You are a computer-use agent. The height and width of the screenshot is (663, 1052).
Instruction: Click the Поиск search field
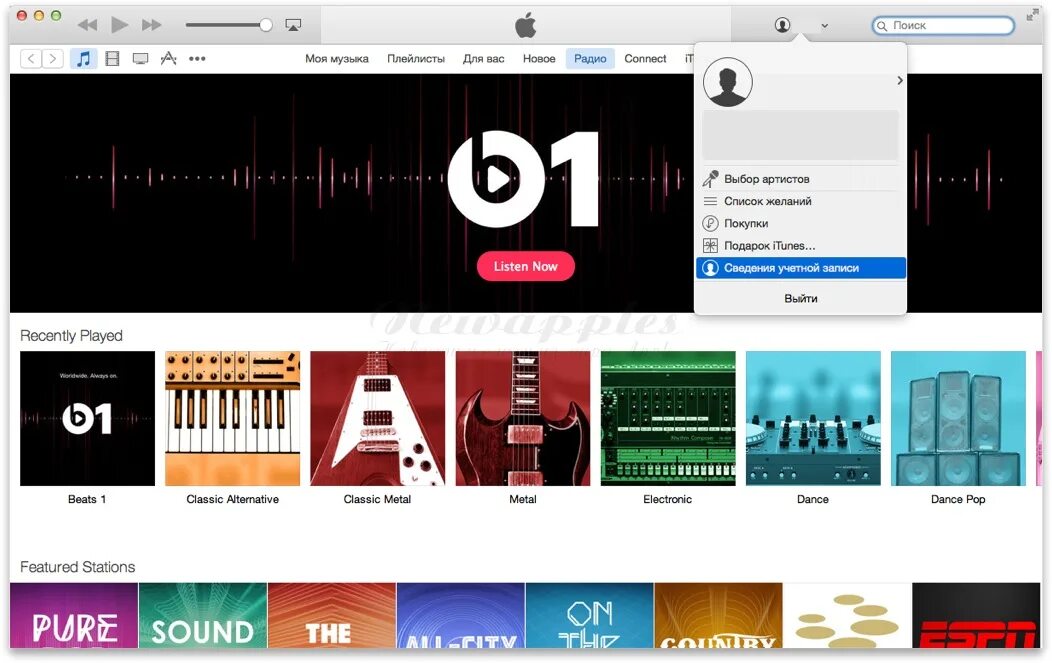(x=943, y=26)
